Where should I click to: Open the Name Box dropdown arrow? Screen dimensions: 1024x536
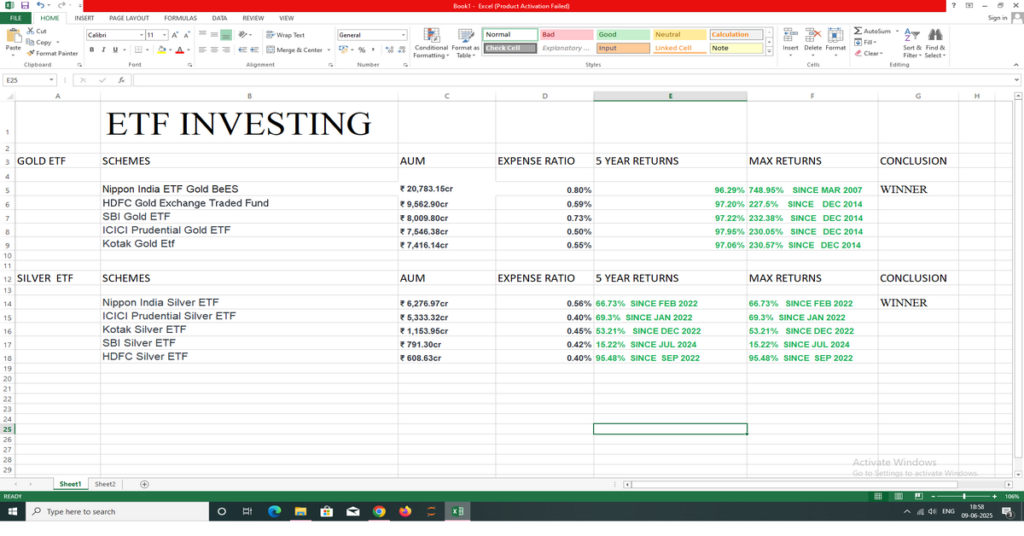tap(51, 80)
